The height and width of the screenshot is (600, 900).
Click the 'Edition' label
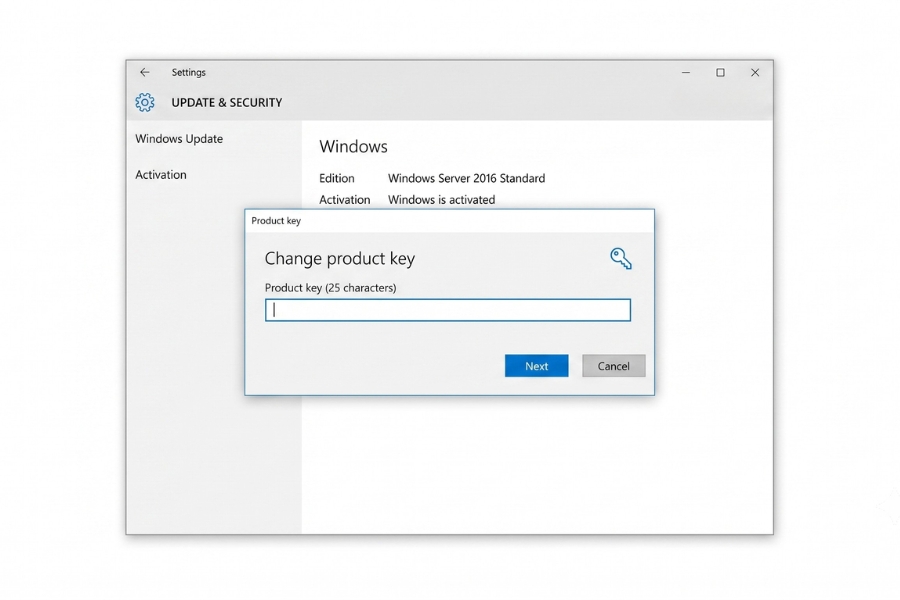pyautogui.click(x=337, y=178)
